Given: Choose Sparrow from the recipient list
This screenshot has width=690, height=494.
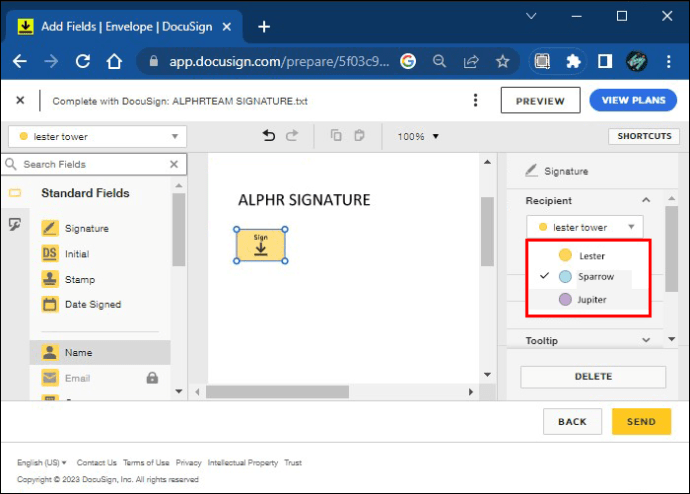Looking at the screenshot, I should 587,276.
